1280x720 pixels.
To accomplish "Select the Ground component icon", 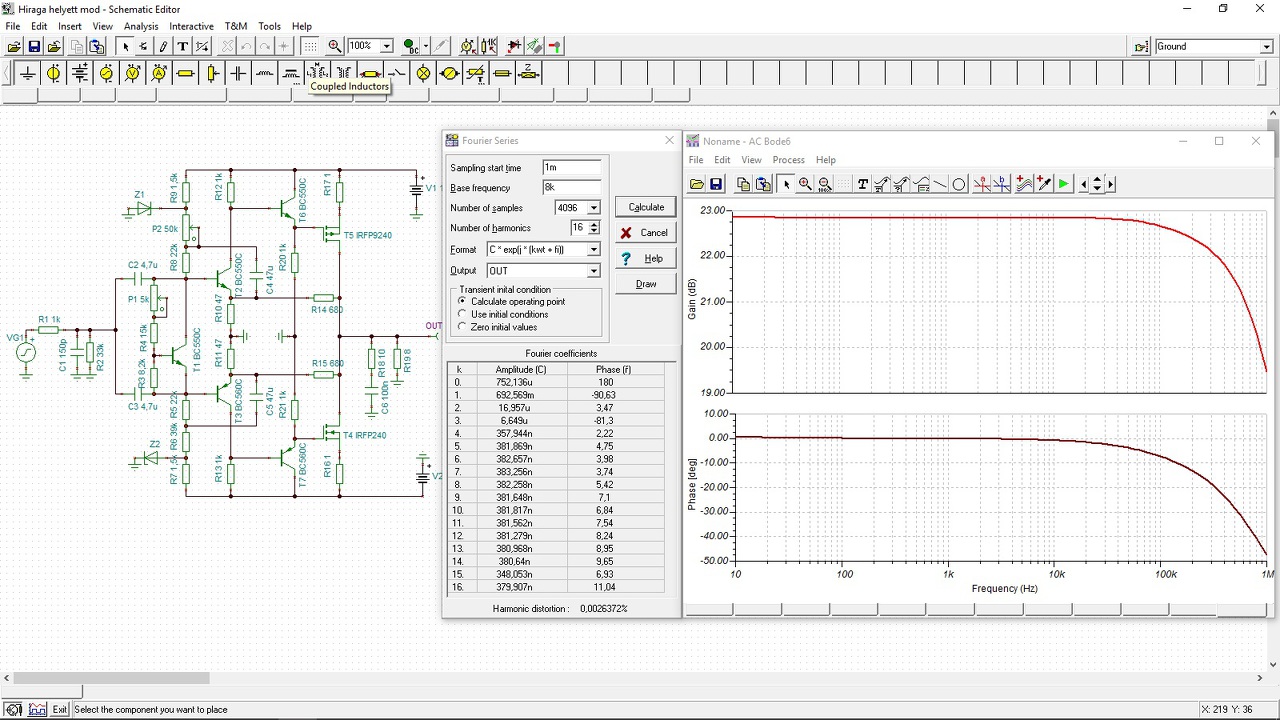I will tap(28, 73).
